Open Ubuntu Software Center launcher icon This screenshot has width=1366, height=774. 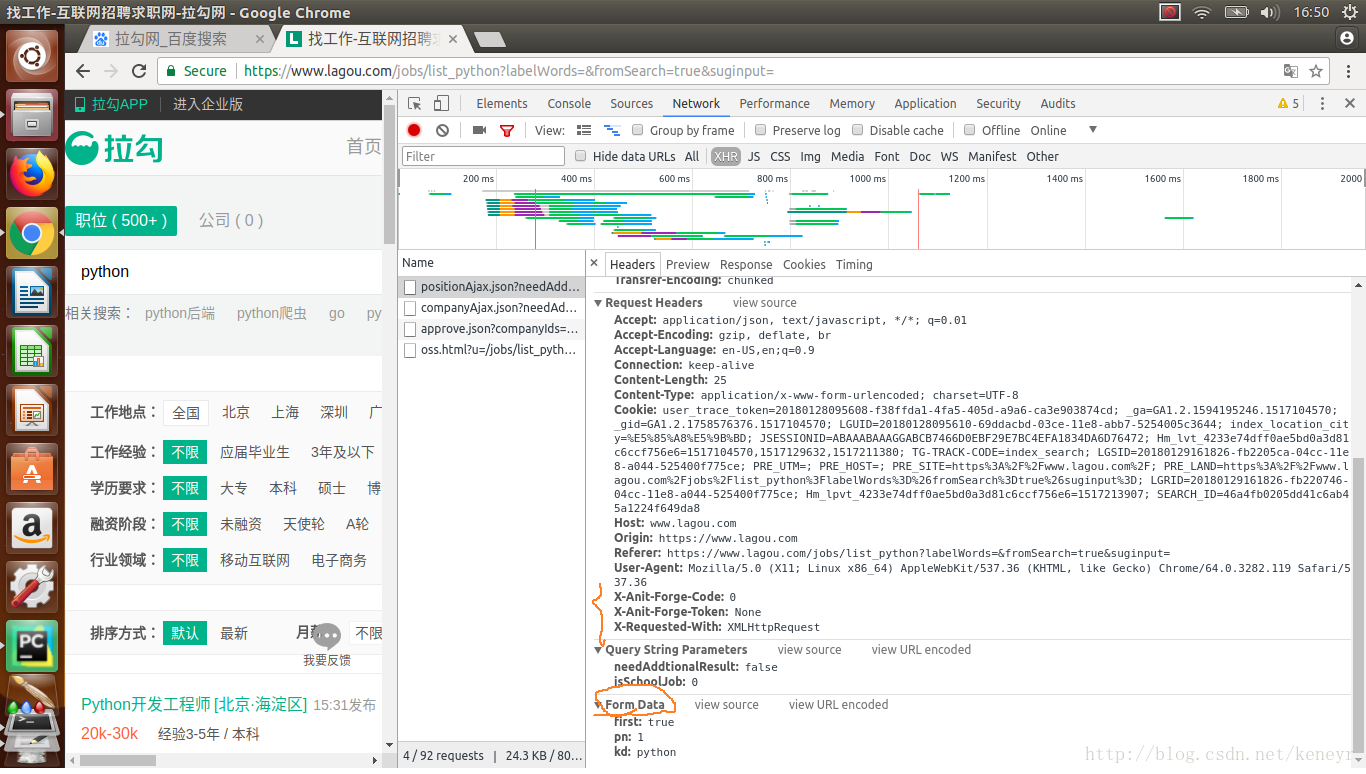[33, 469]
